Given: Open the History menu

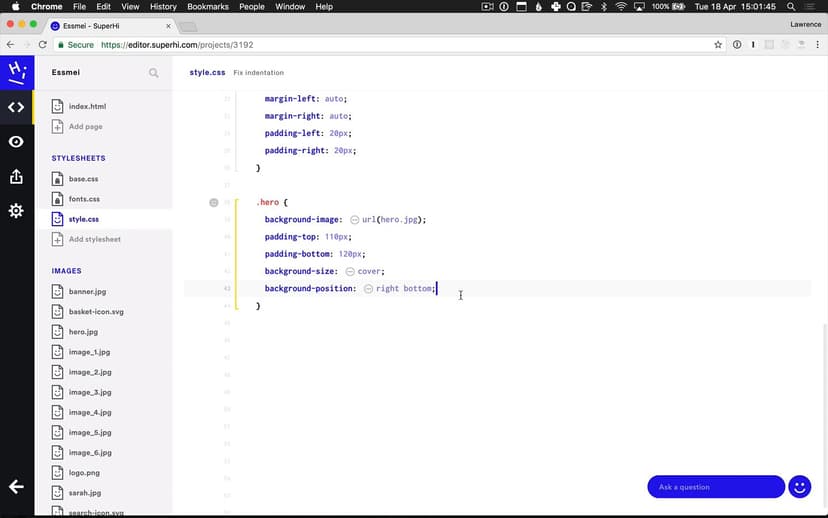Looking at the screenshot, I should point(163,7).
